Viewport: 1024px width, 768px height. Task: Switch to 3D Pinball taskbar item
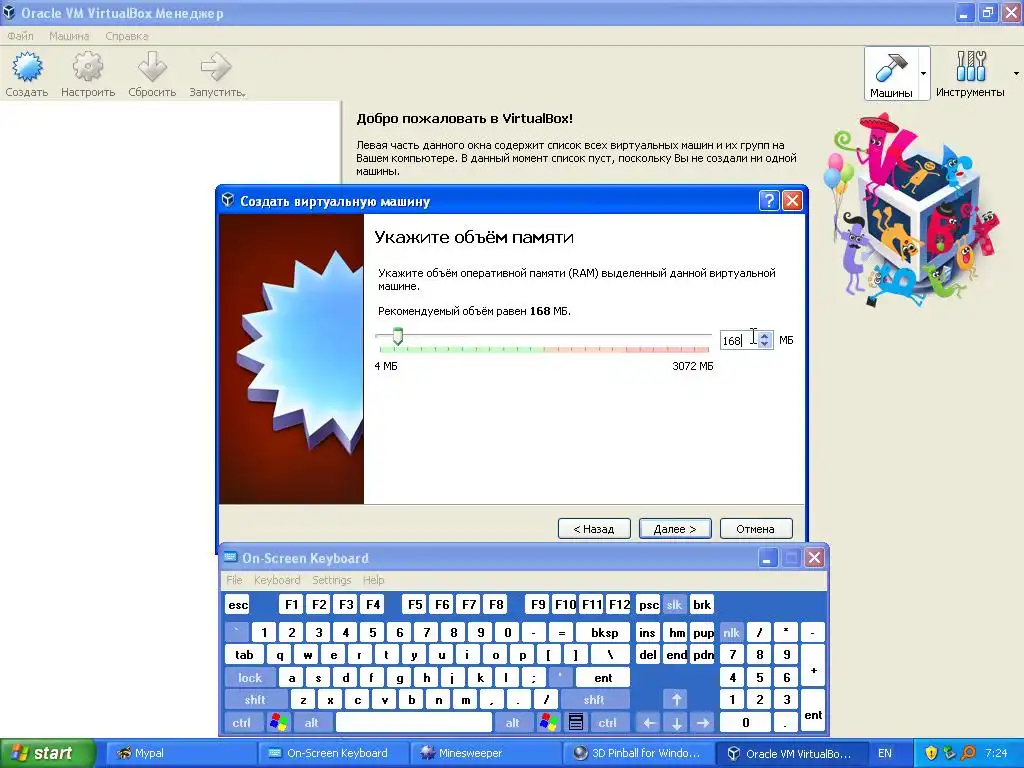click(637, 754)
